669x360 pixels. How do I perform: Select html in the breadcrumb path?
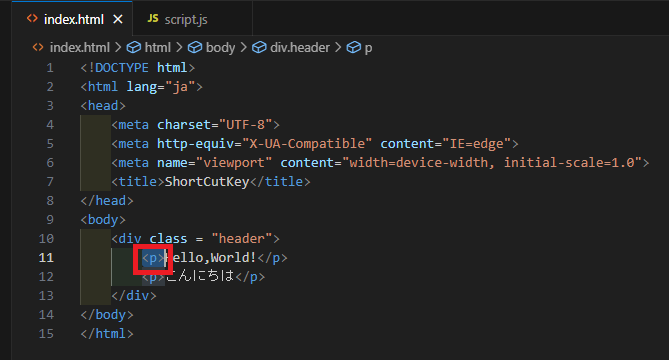tap(157, 47)
